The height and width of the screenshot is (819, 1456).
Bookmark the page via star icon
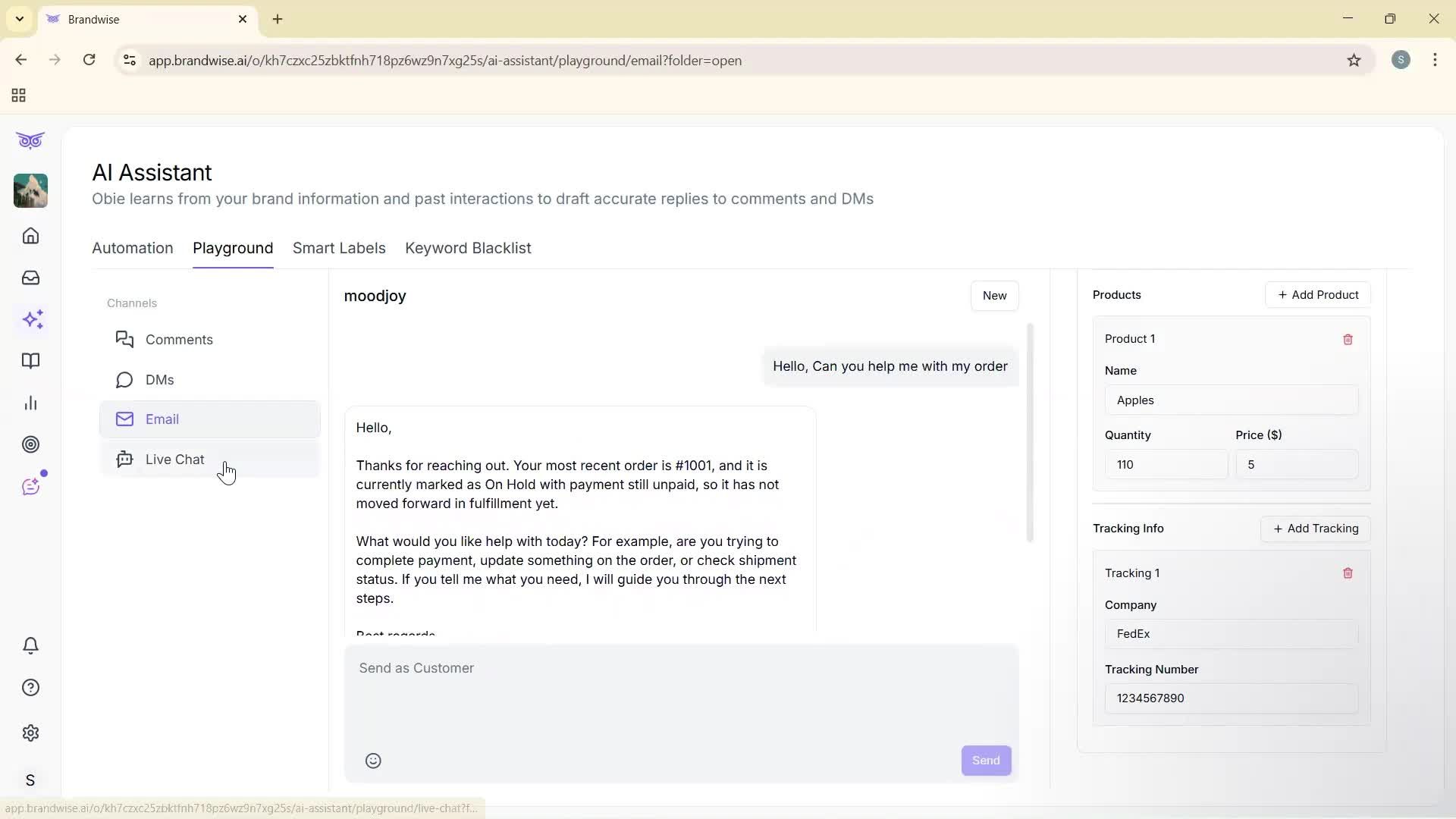(1354, 61)
